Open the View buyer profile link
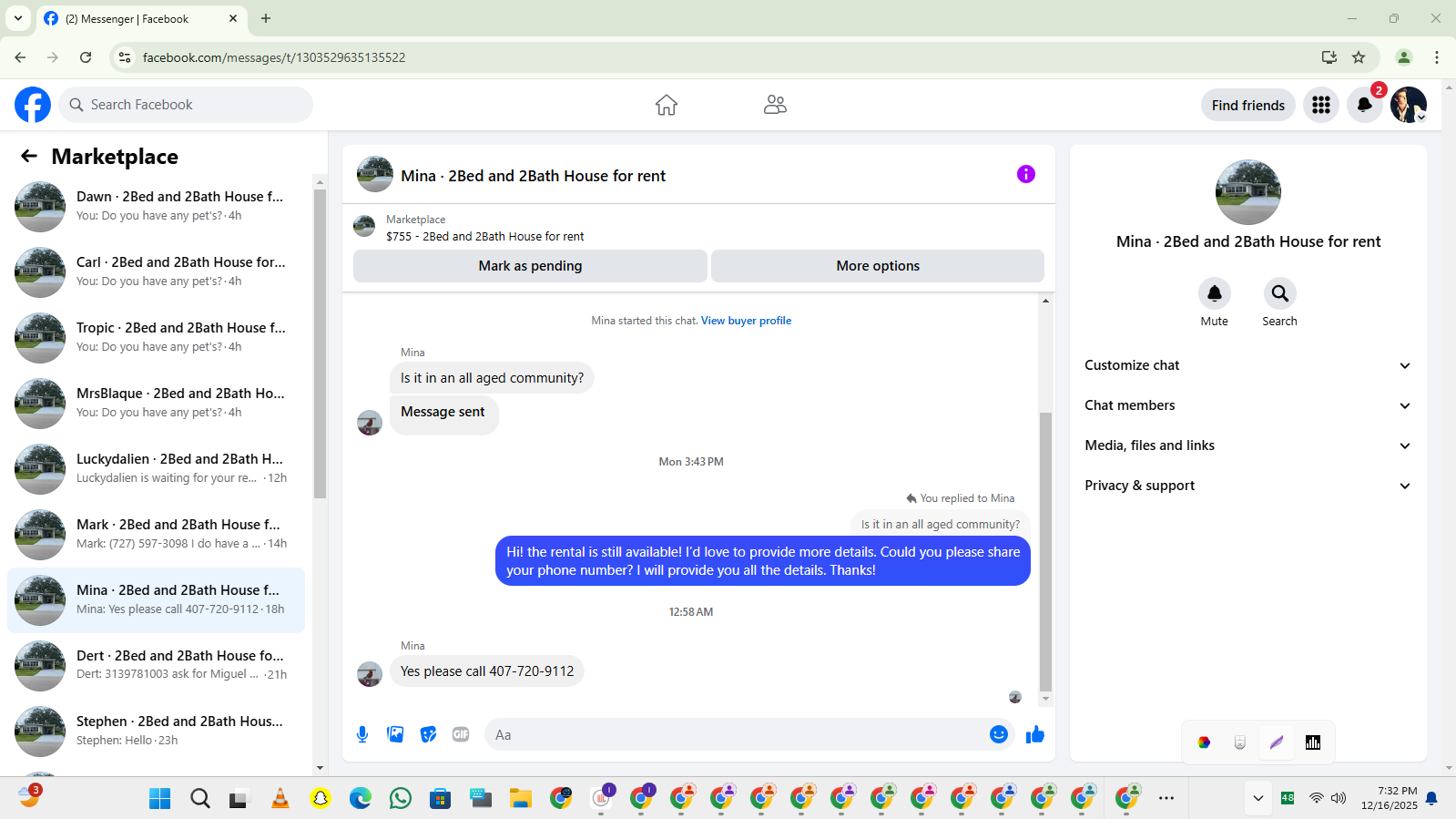Viewport: 1456px width, 819px height. (x=746, y=321)
